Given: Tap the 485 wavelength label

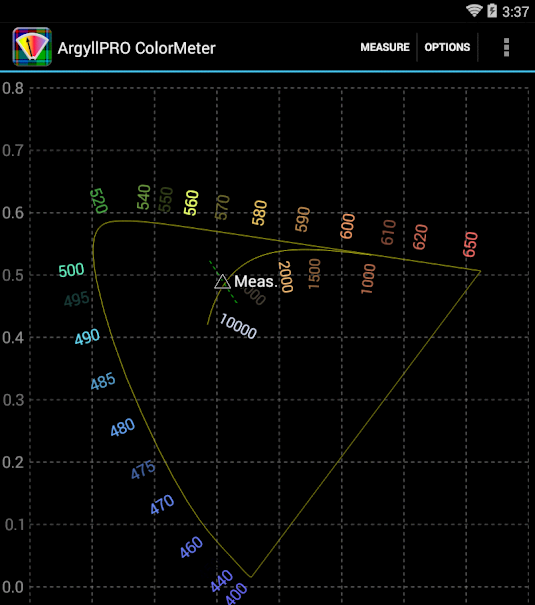Looking at the screenshot, I should pyautogui.click(x=103, y=381).
